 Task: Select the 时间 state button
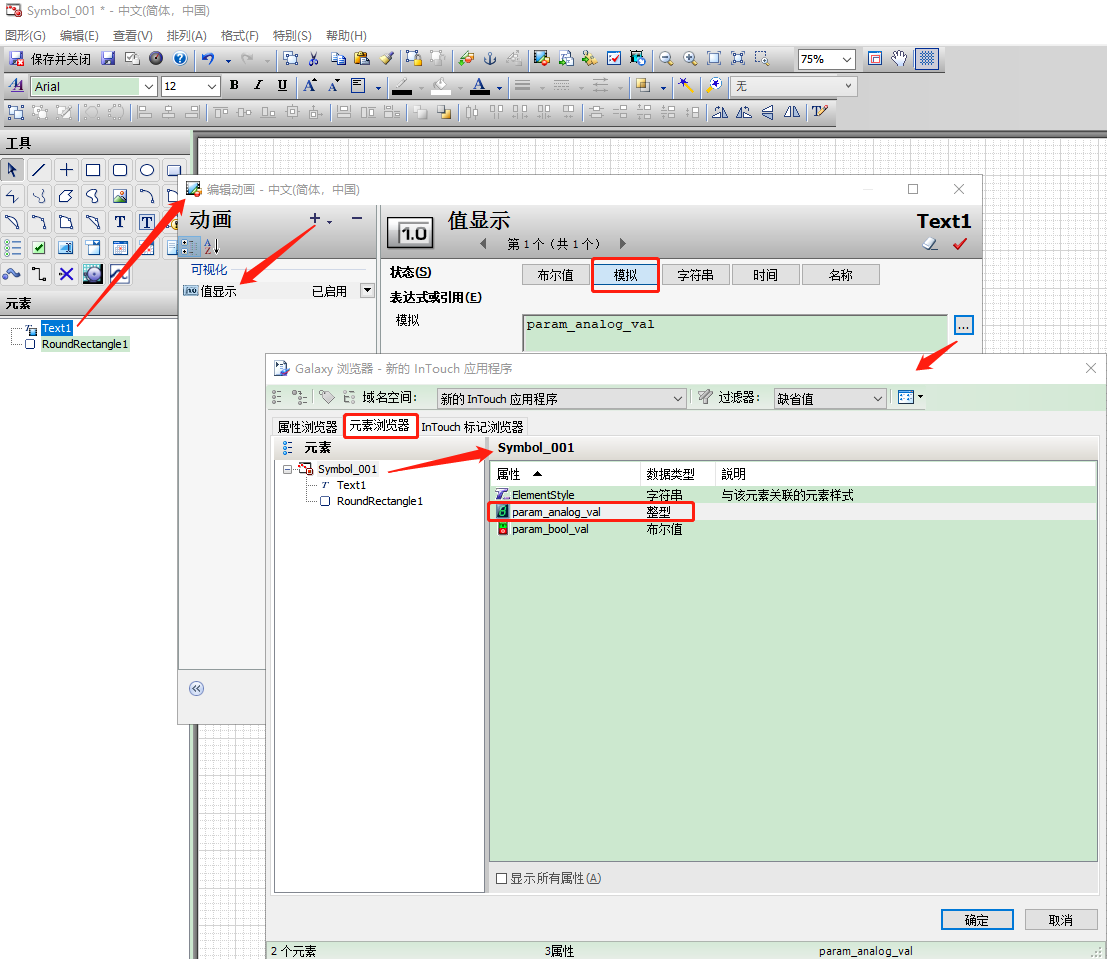pos(765,275)
